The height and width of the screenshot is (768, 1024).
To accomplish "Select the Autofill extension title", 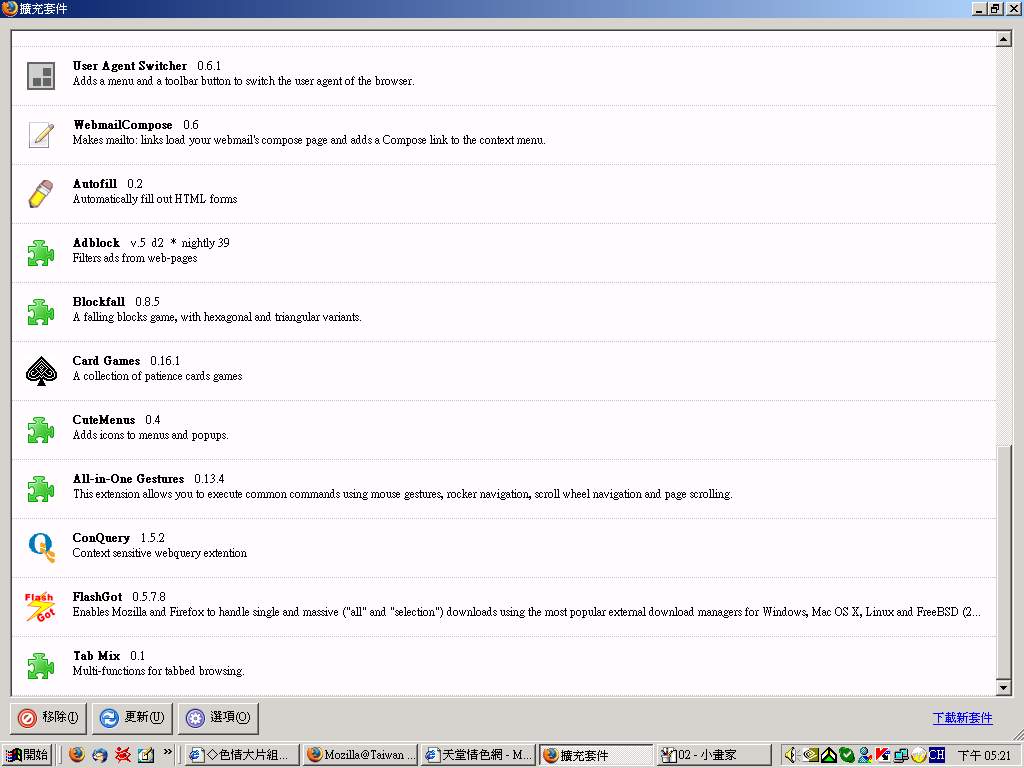I will point(95,184).
